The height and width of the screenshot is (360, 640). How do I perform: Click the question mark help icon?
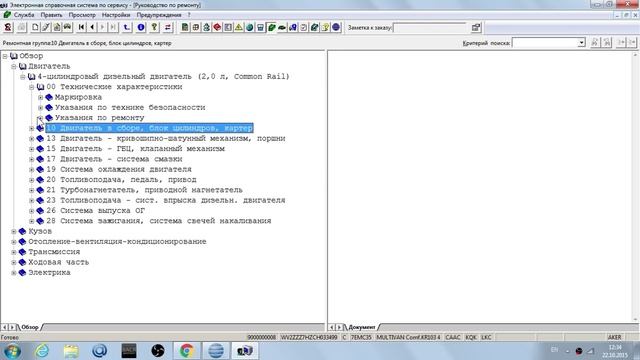[154, 27]
